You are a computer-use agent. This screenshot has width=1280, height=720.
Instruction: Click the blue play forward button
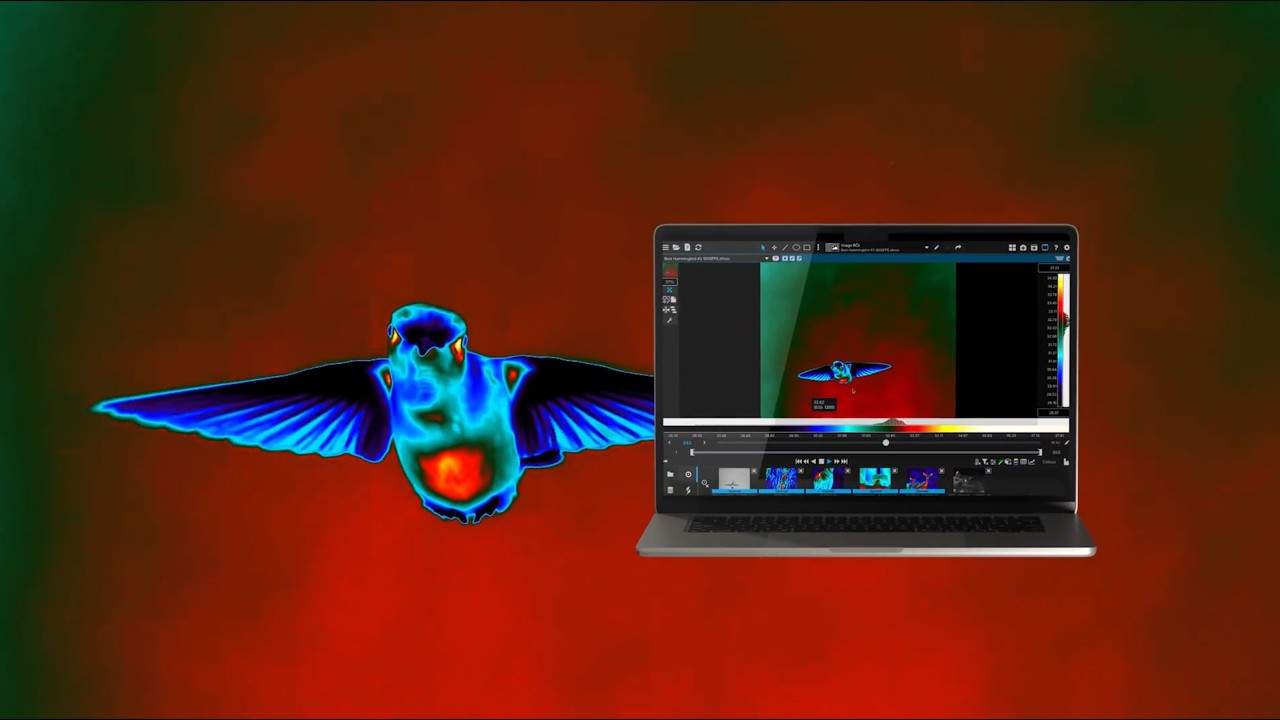click(829, 461)
